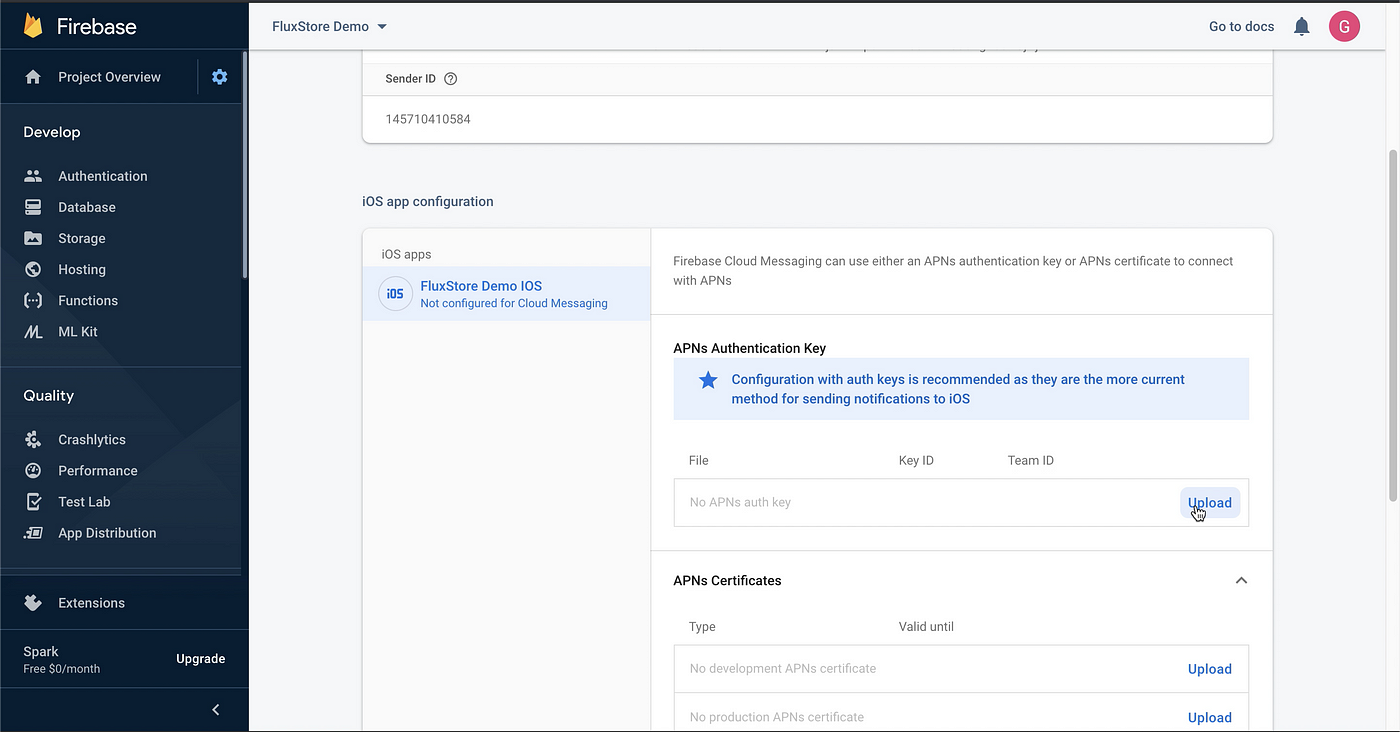1400x732 pixels.
Task: Click the Test Lab checklist icon
Action: [33, 502]
